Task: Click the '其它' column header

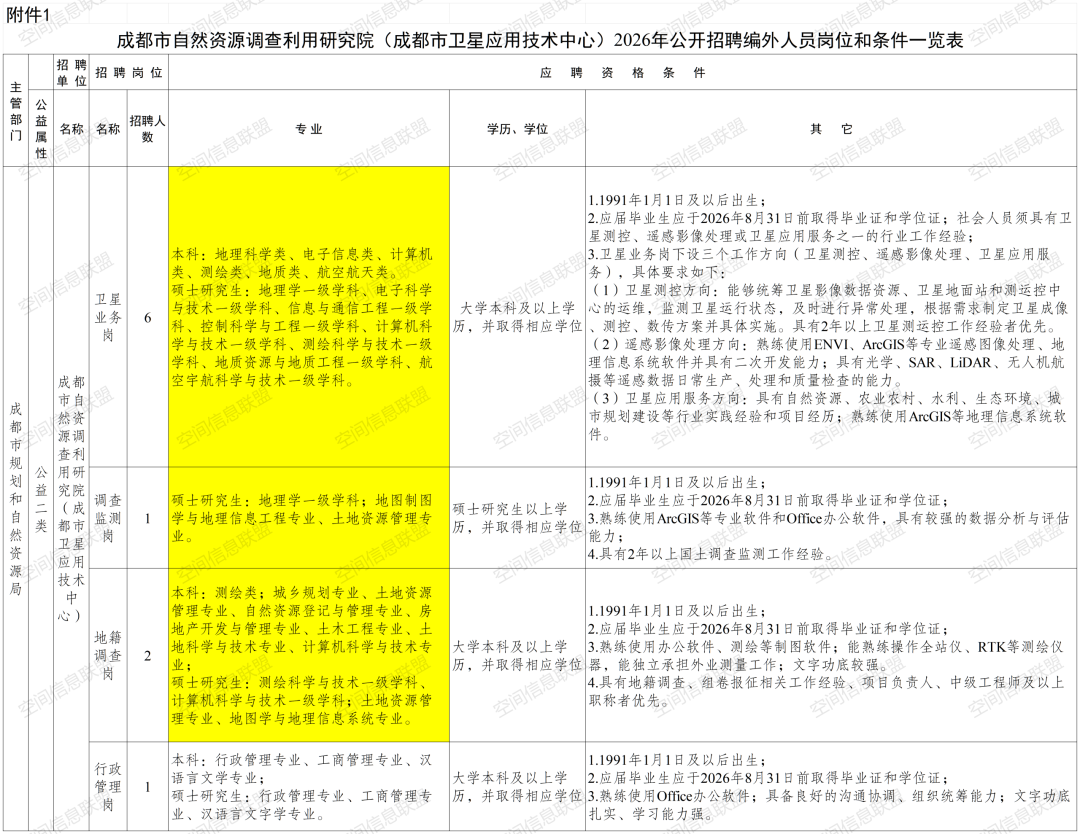Action: pos(831,128)
